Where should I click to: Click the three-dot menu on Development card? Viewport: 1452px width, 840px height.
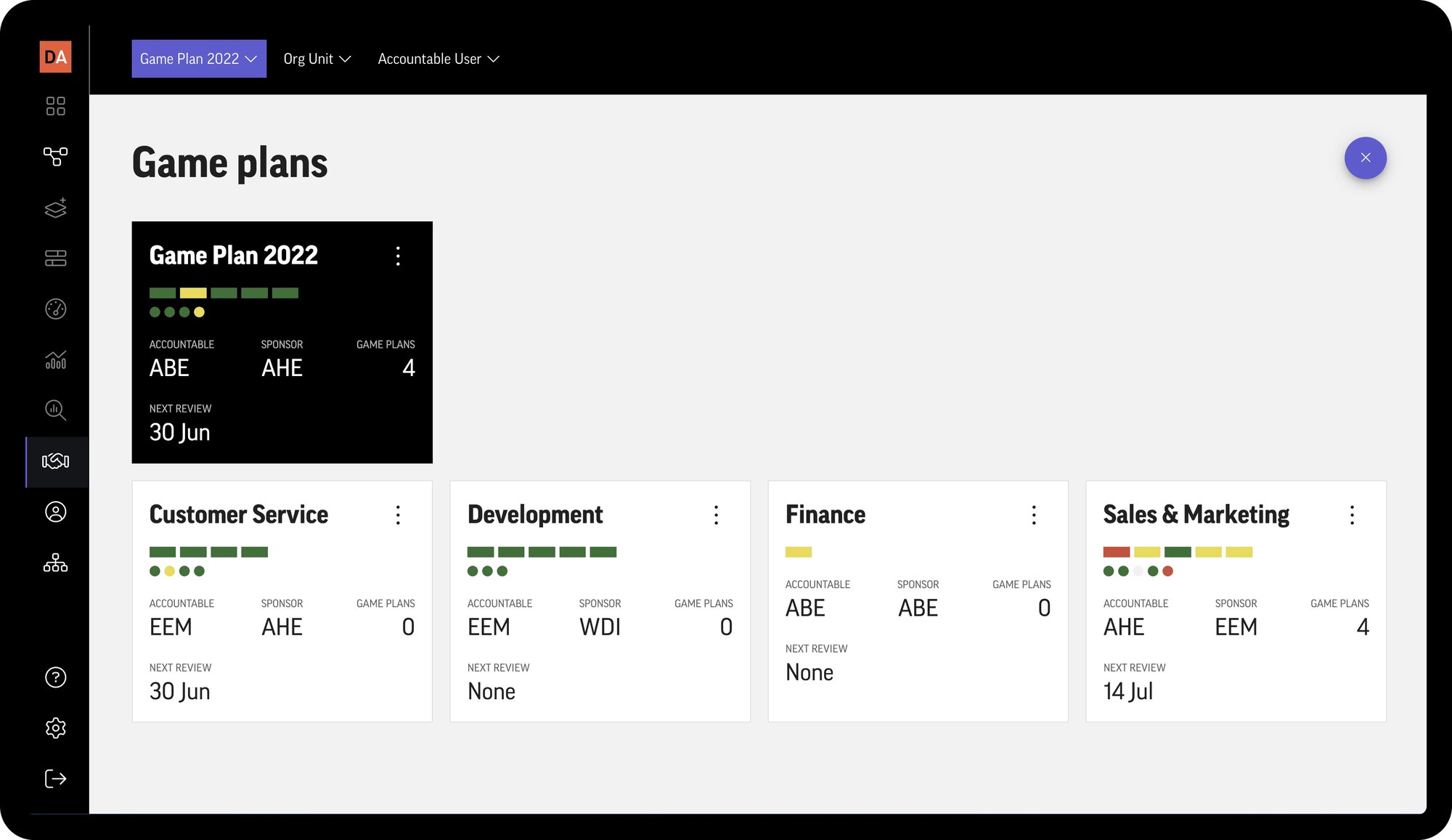coord(716,514)
